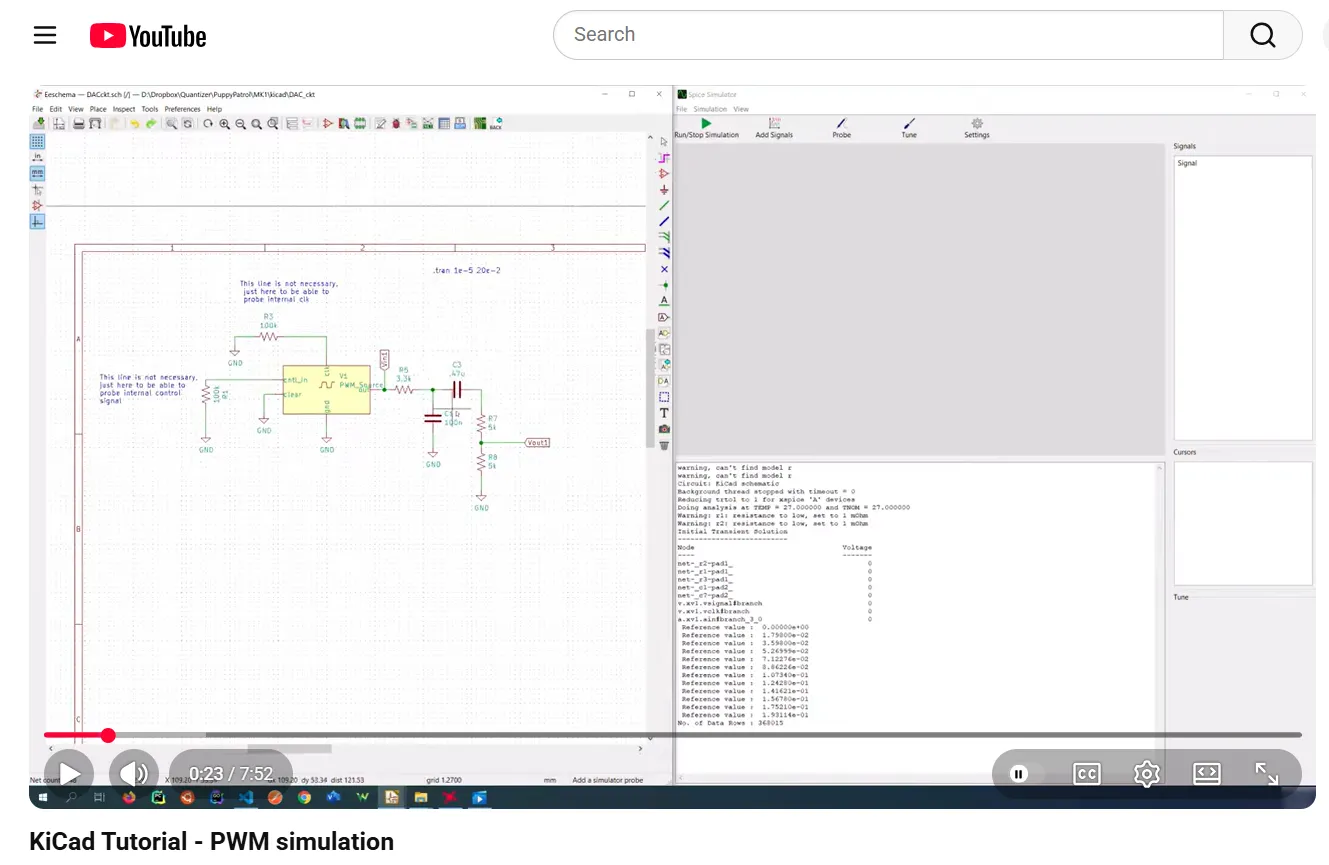Click Run/Stop Simulation
The image size is (1329, 865).
point(707,128)
